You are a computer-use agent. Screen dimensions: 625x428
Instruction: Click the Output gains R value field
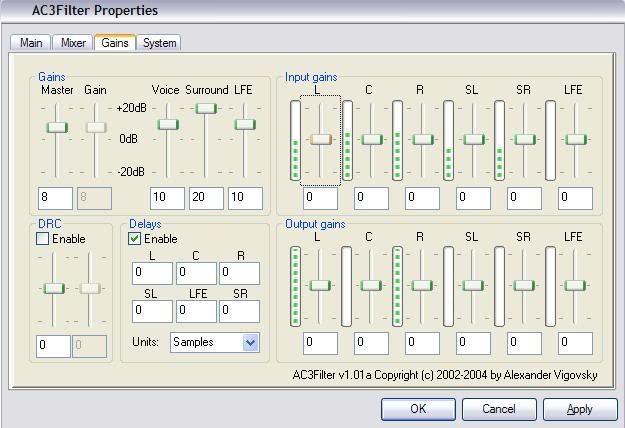pyautogui.click(x=423, y=343)
